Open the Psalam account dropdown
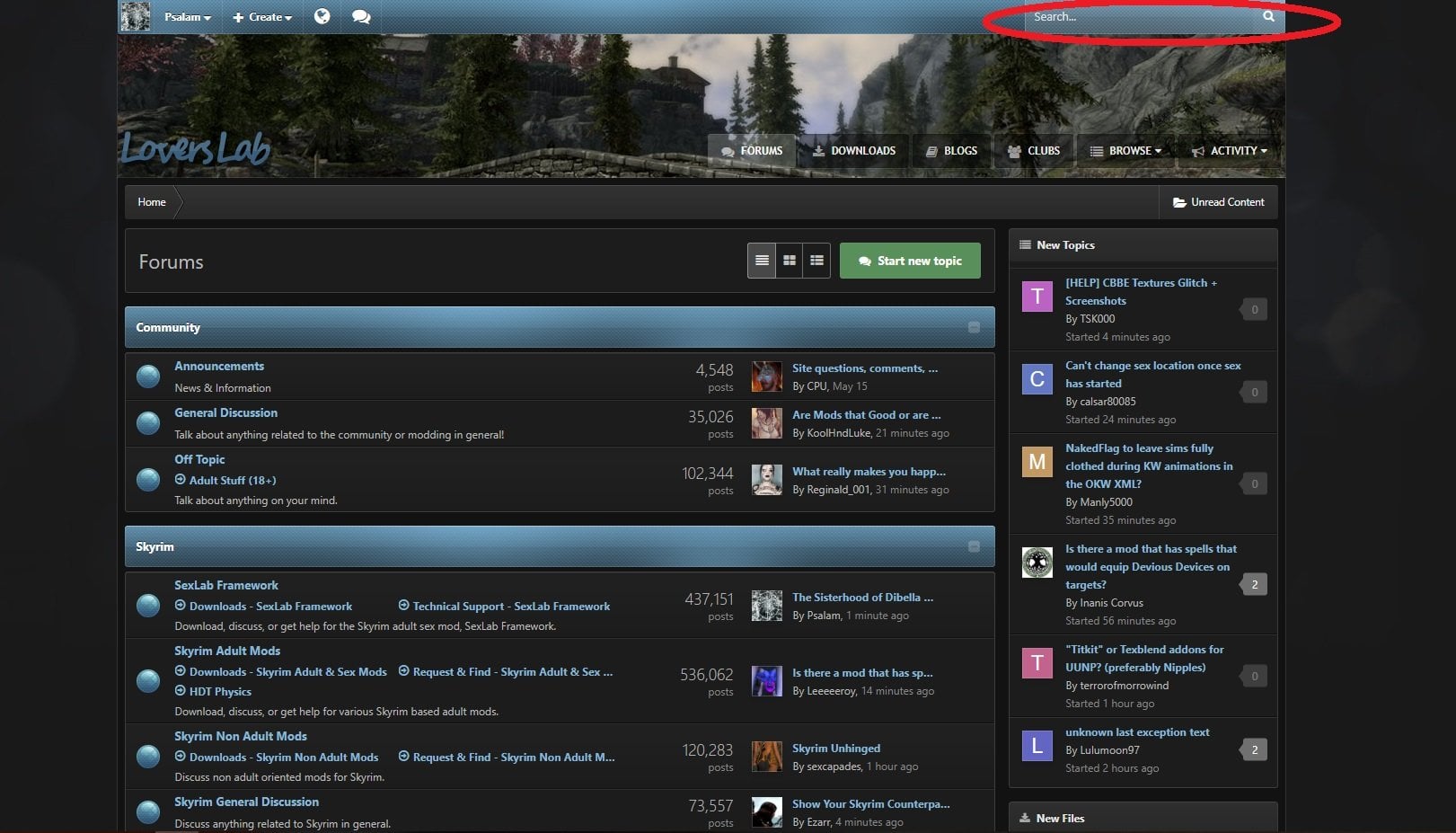 (x=188, y=17)
